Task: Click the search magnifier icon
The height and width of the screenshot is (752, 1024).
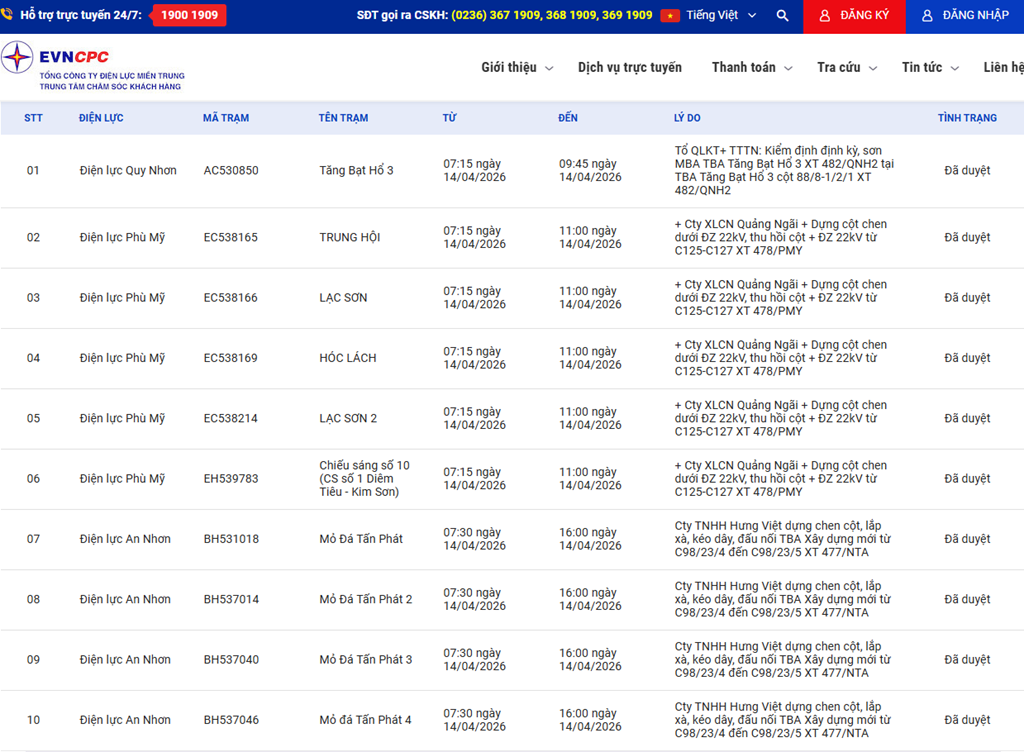Action: pyautogui.click(x=782, y=16)
